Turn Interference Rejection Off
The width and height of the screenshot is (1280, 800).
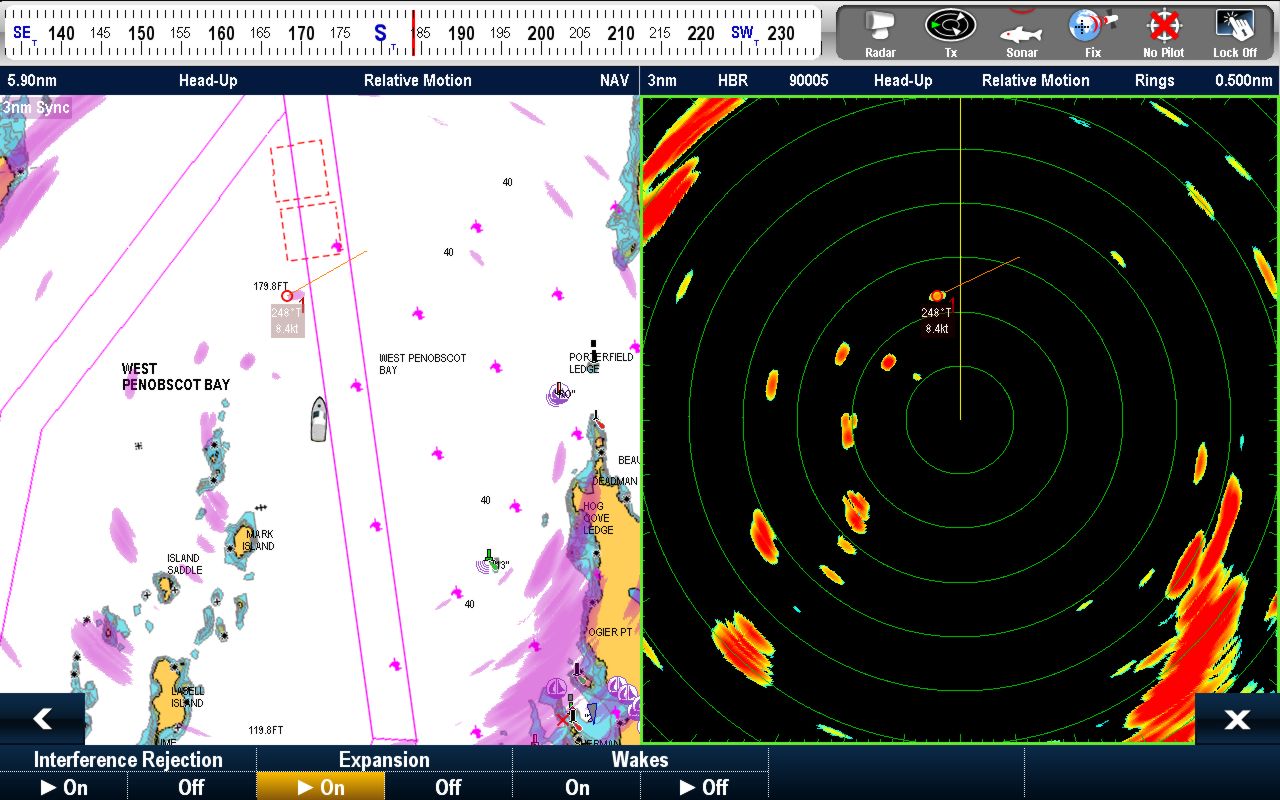pyautogui.click(x=191, y=787)
